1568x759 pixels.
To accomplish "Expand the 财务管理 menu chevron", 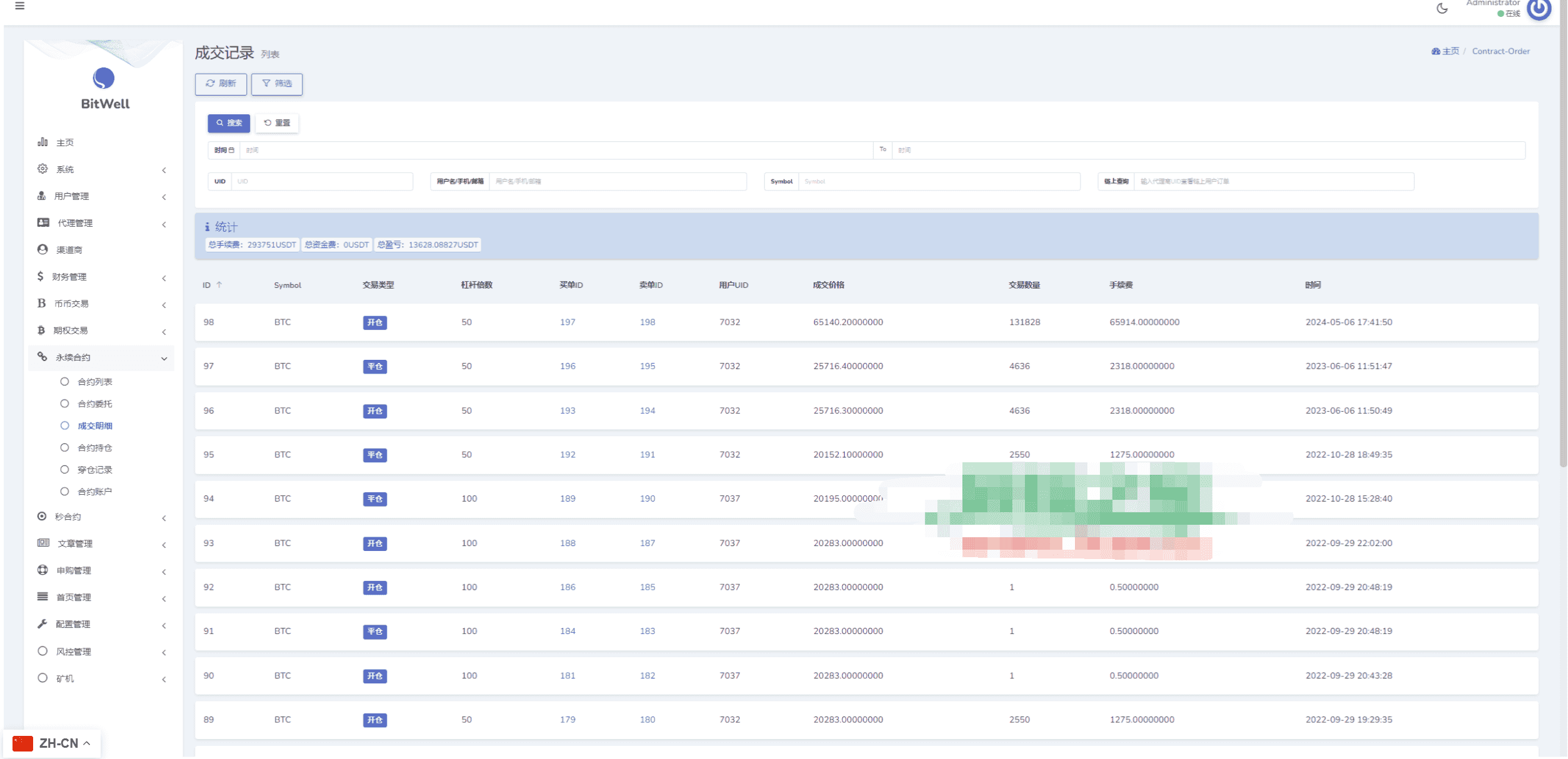I will coord(164,278).
